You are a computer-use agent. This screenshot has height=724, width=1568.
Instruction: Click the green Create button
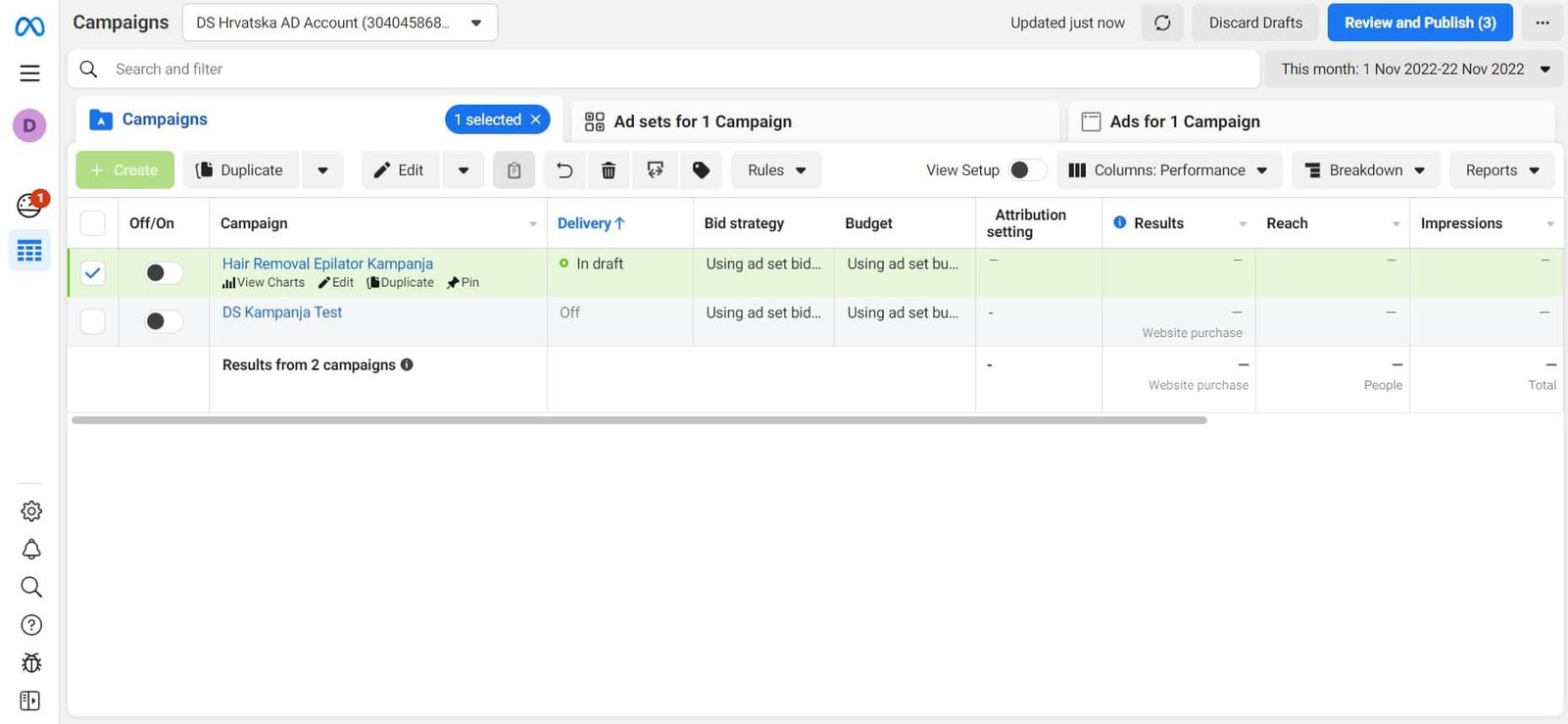[x=124, y=170]
